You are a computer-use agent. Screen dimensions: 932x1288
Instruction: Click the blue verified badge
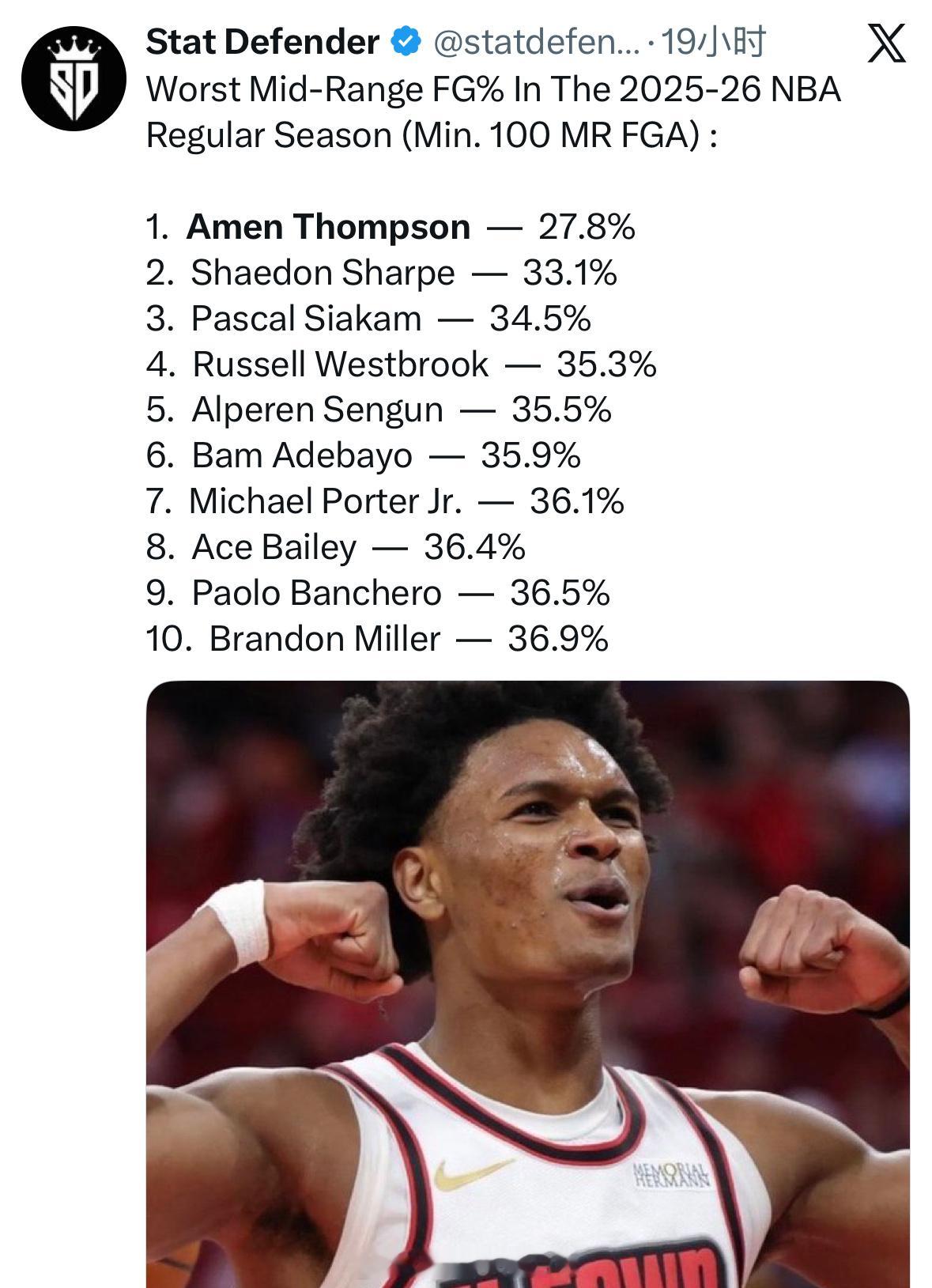point(406,42)
